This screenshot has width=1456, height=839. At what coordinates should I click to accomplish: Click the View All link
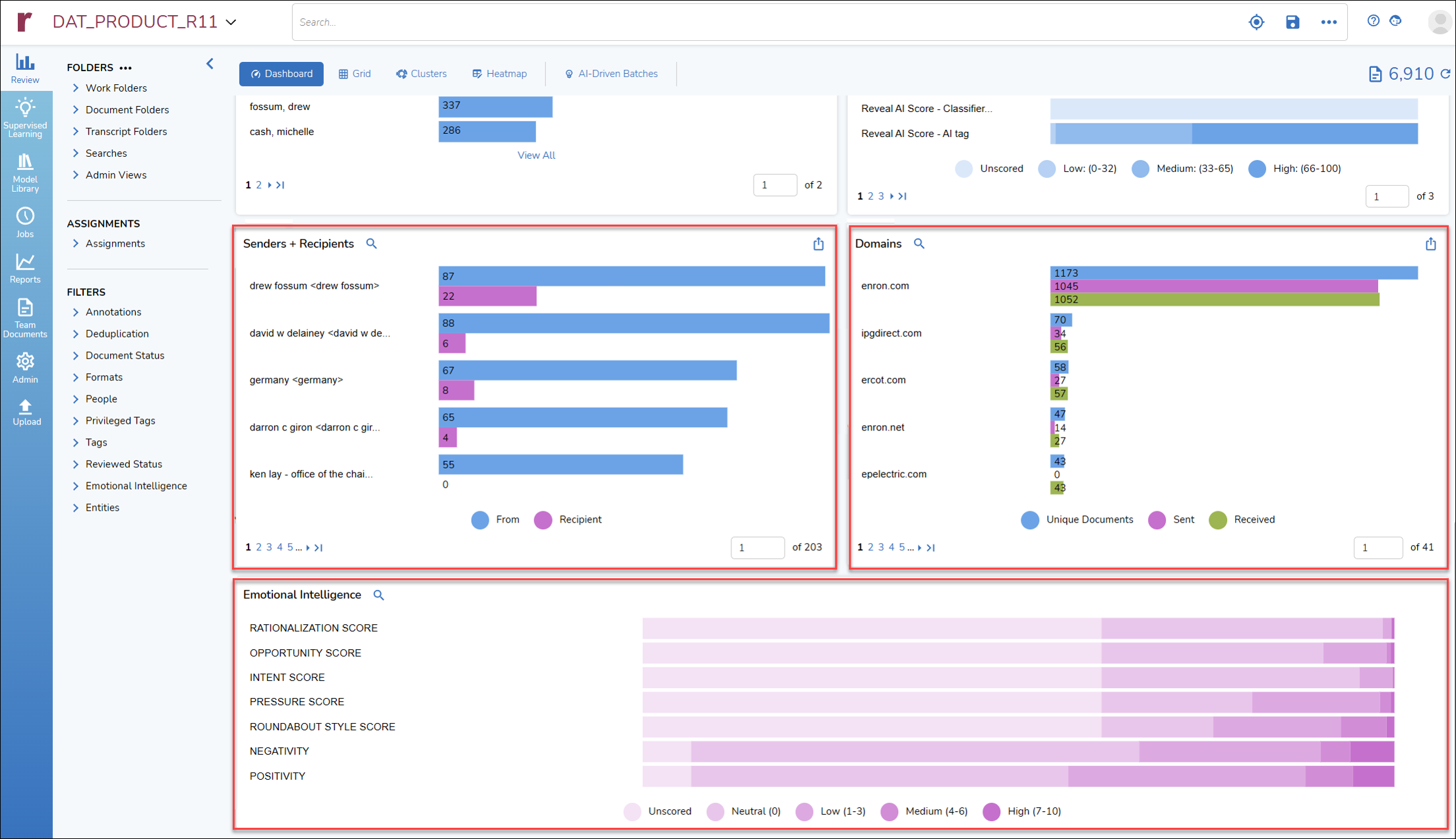click(536, 156)
